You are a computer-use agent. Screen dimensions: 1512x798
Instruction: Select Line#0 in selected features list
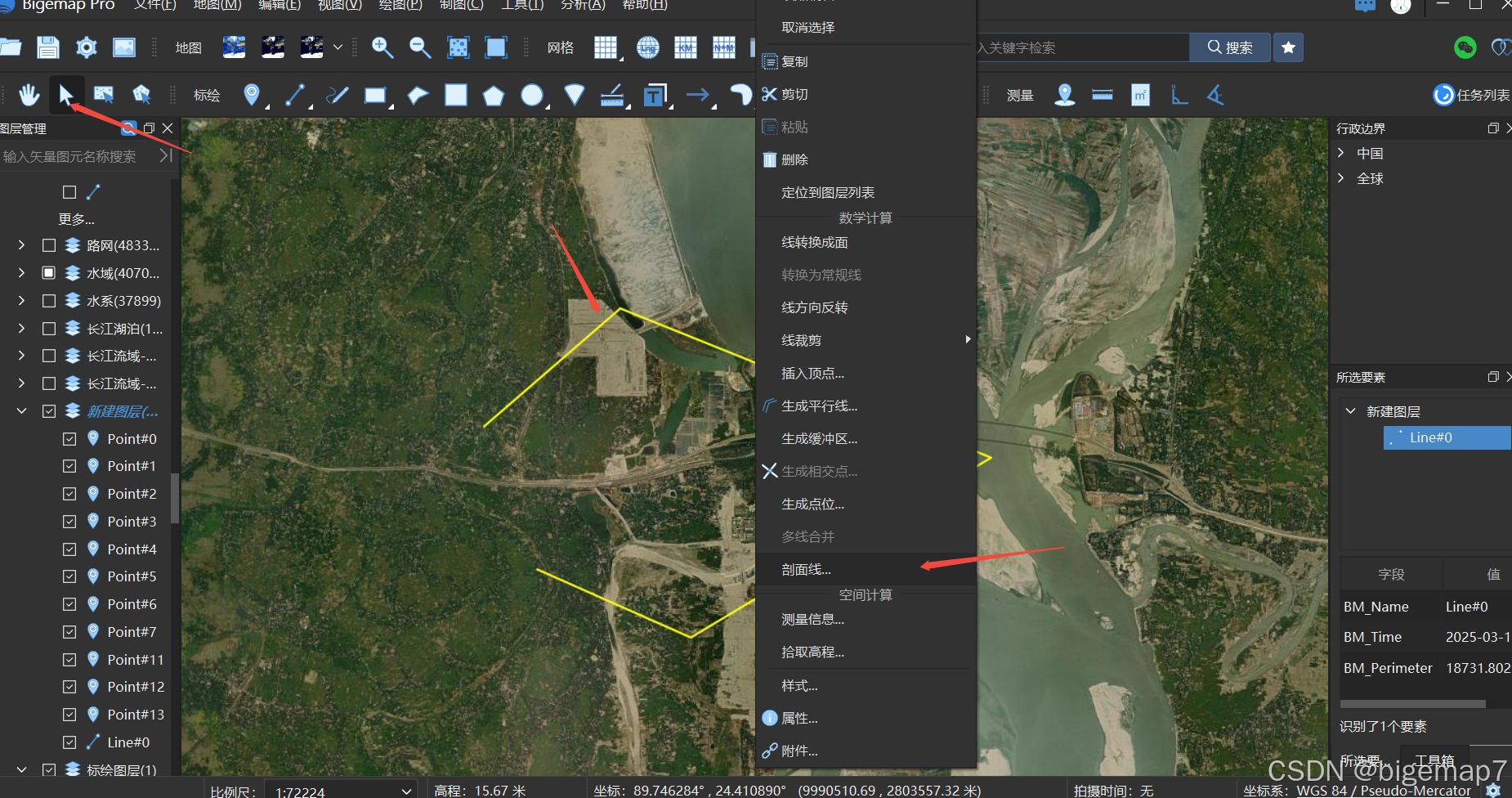[1447, 437]
